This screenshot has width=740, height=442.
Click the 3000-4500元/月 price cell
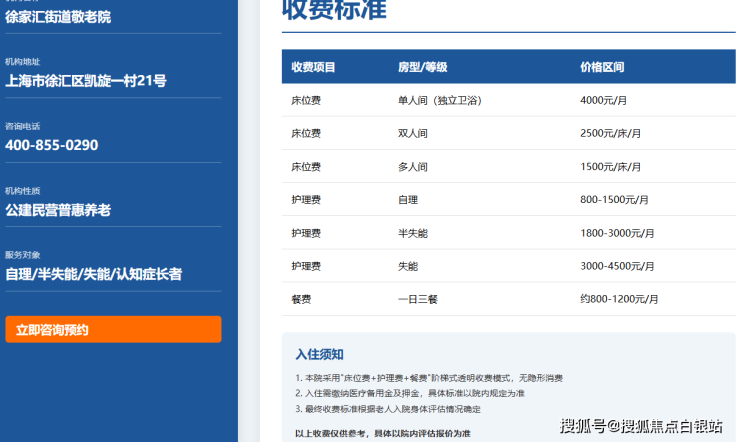click(617, 266)
